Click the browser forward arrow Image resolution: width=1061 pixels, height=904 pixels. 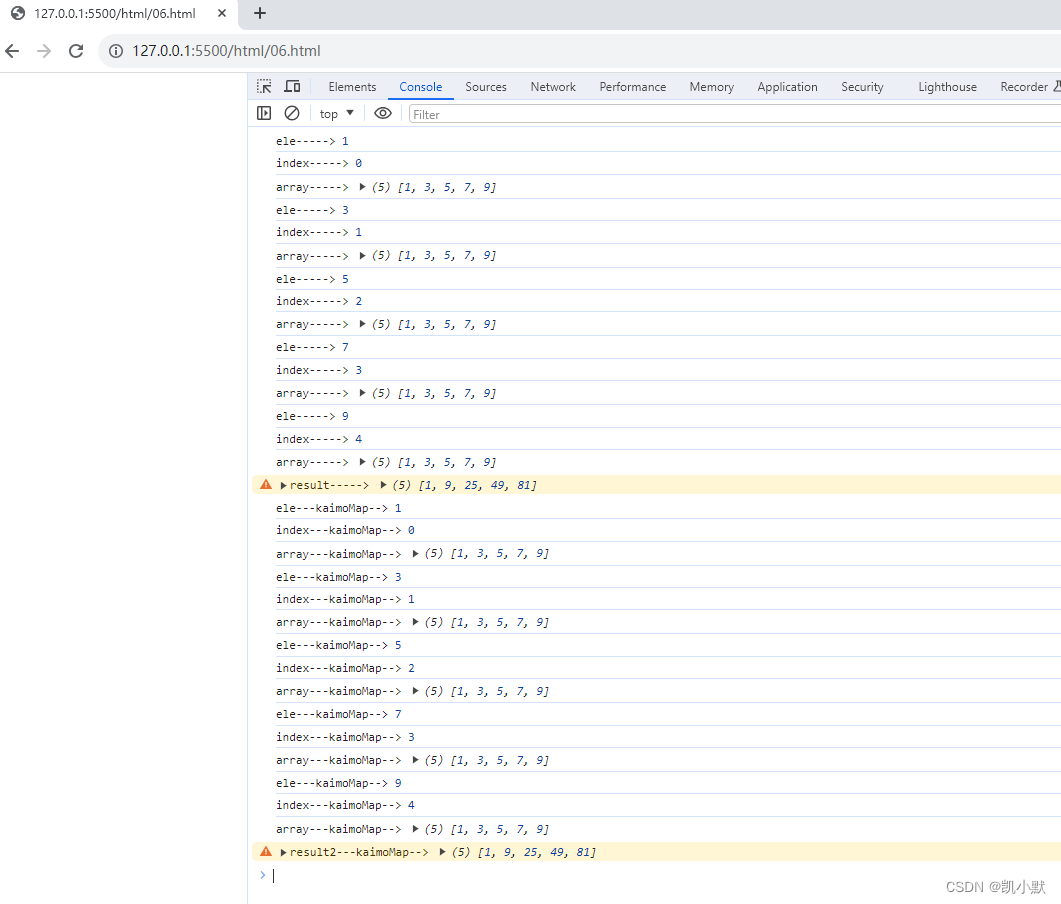pyautogui.click(x=44, y=51)
